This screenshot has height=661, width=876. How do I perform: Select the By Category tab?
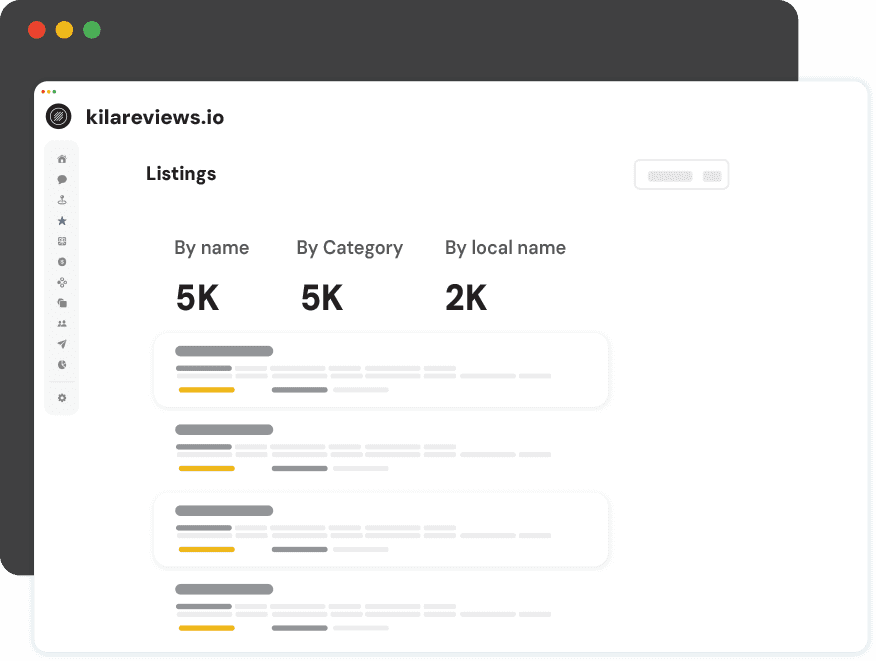coord(350,248)
